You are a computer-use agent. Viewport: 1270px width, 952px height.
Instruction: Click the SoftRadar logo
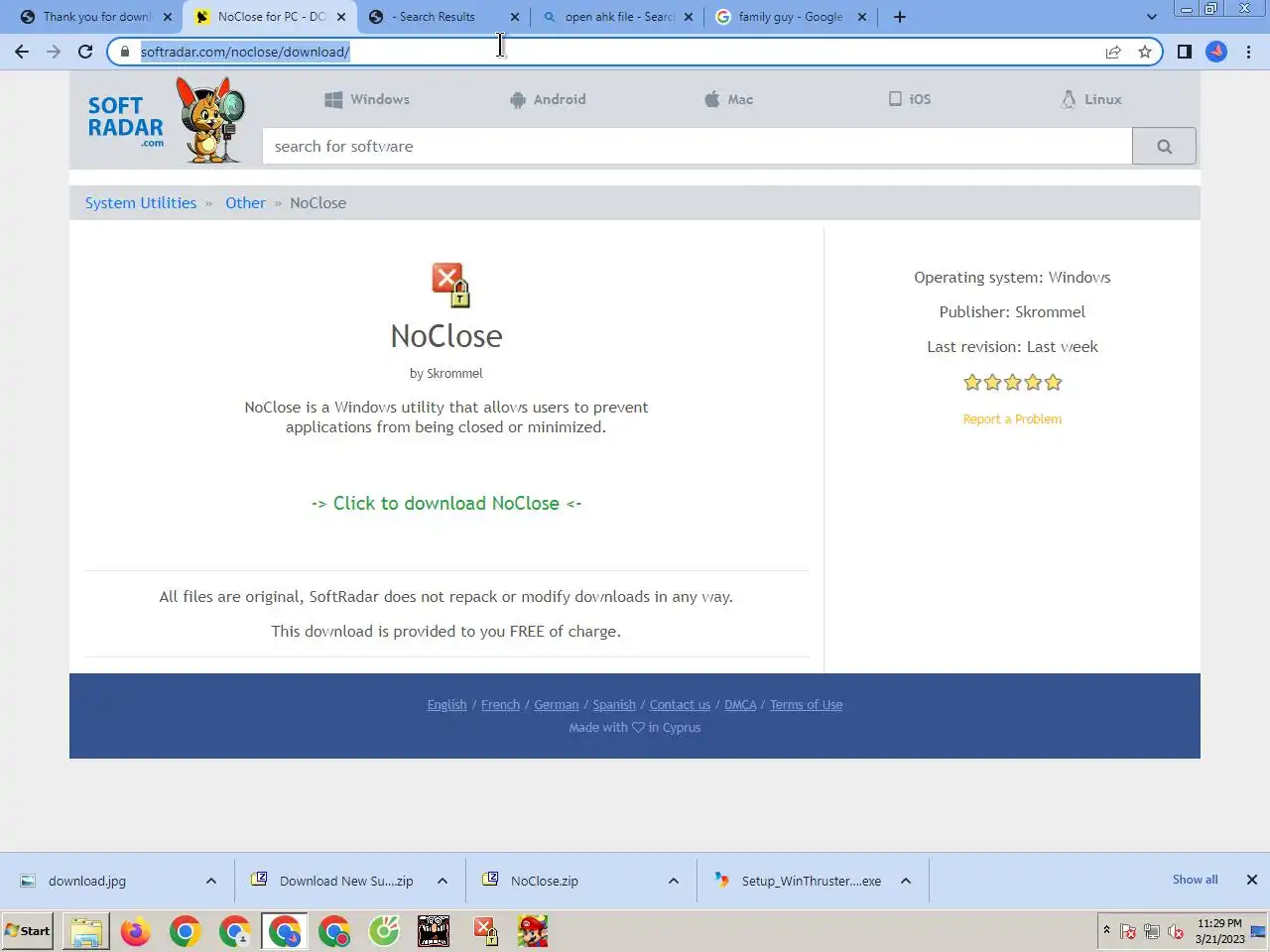pos(164,121)
